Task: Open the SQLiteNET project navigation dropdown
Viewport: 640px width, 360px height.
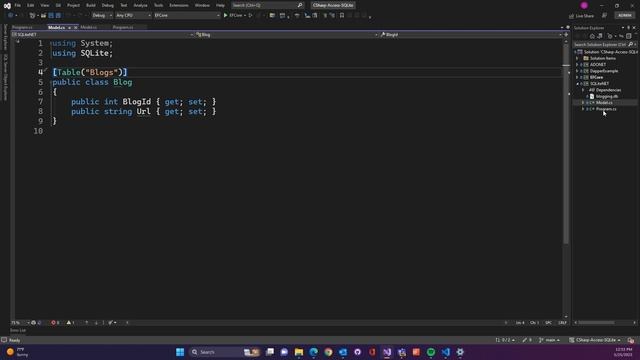Action: (102, 35)
